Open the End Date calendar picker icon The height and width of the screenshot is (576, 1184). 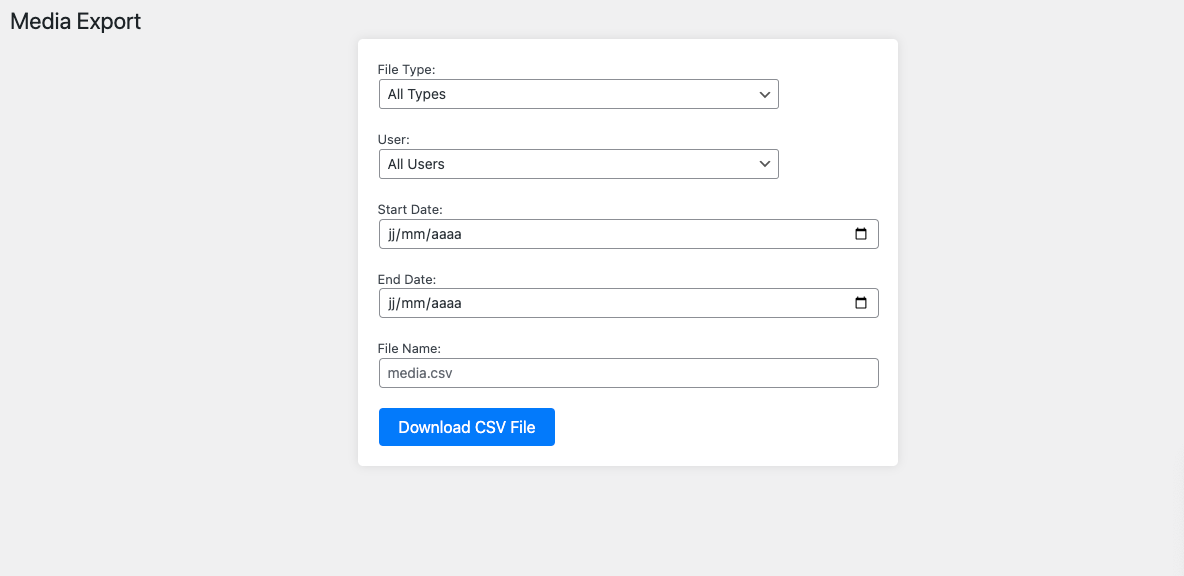[x=861, y=303]
